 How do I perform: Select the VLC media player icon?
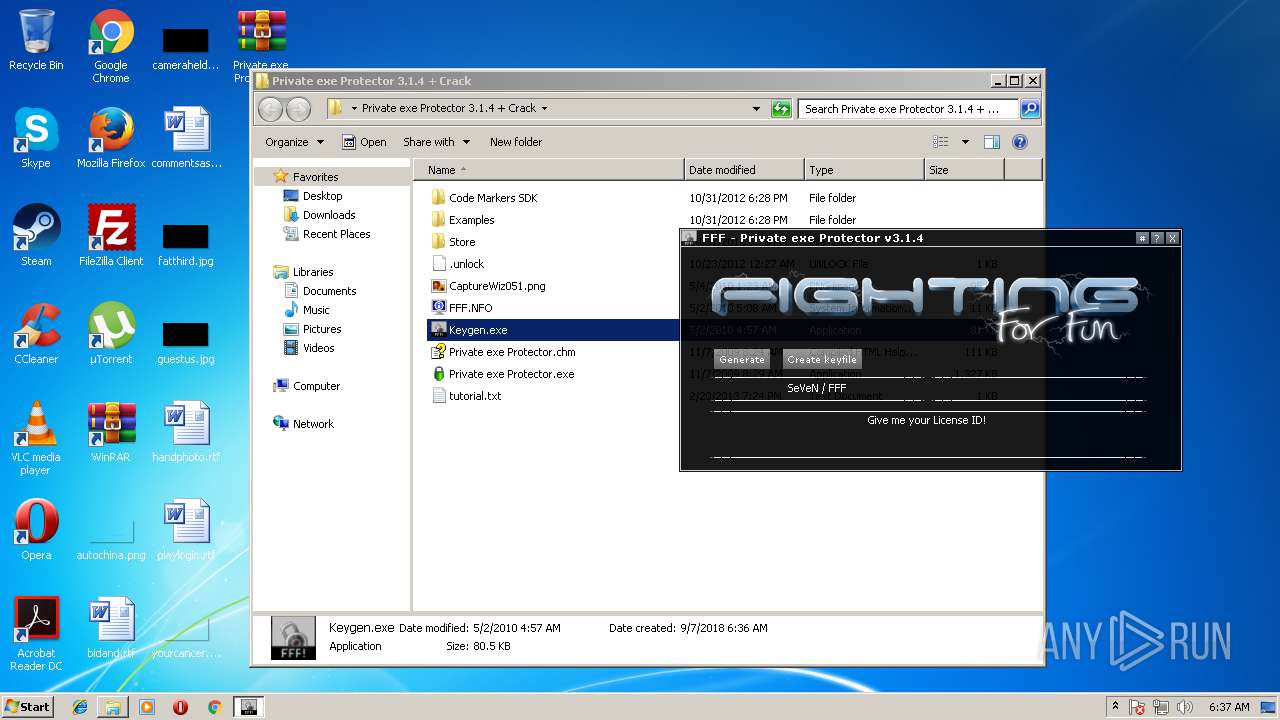point(36,439)
